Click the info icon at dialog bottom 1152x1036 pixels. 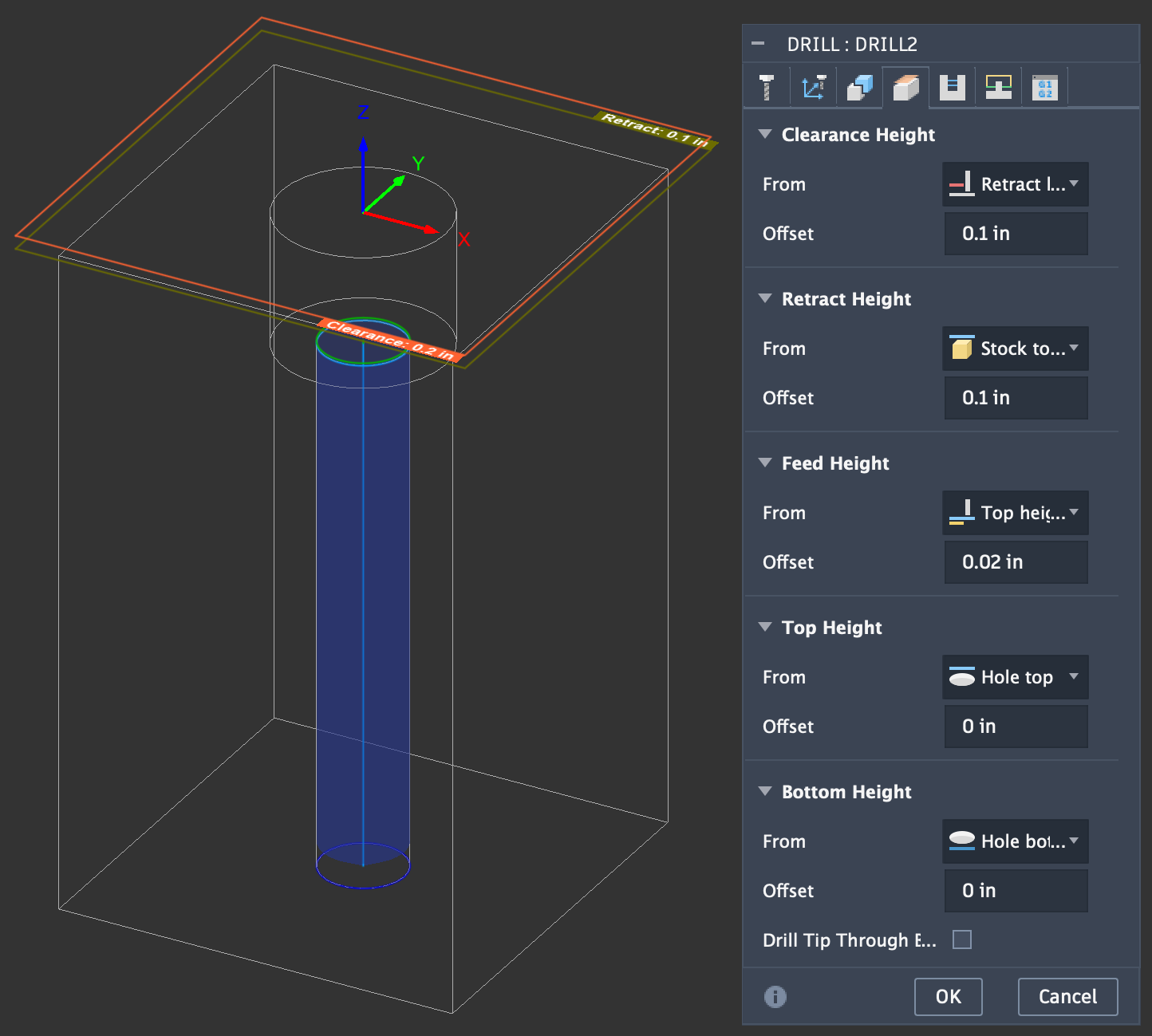tap(775, 996)
